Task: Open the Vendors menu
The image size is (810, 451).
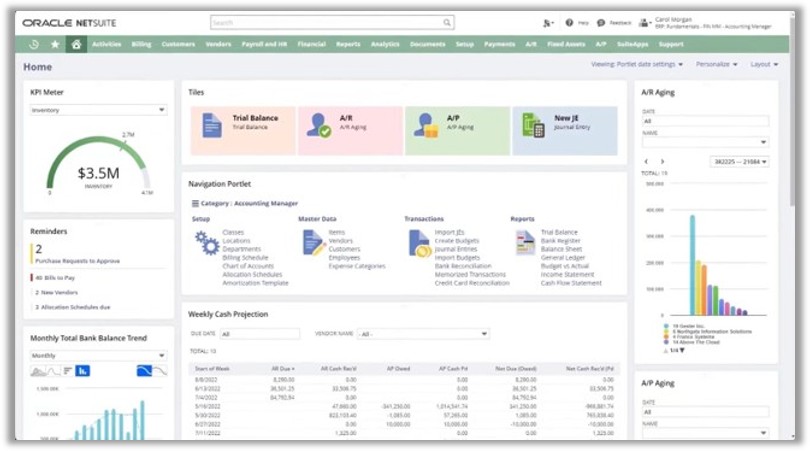Action: (x=219, y=44)
